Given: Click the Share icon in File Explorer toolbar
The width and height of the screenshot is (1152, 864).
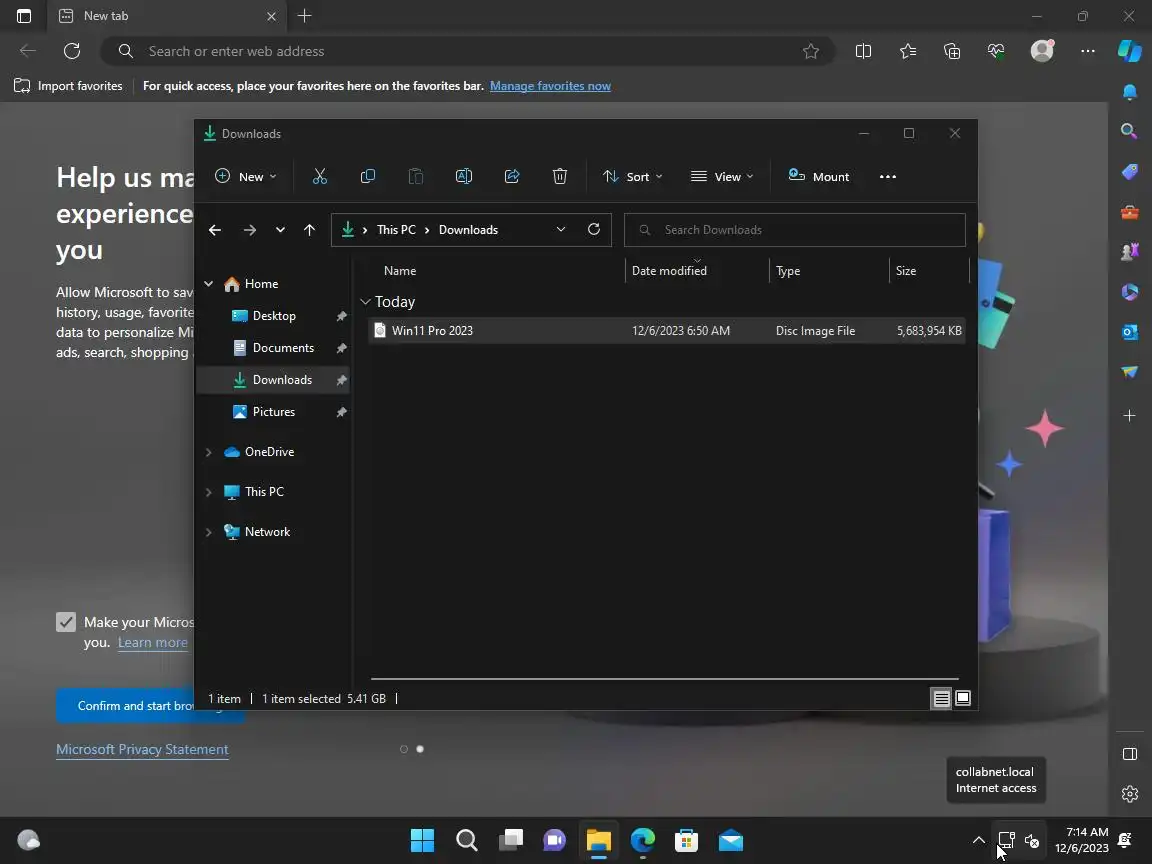Looking at the screenshot, I should click(512, 176).
